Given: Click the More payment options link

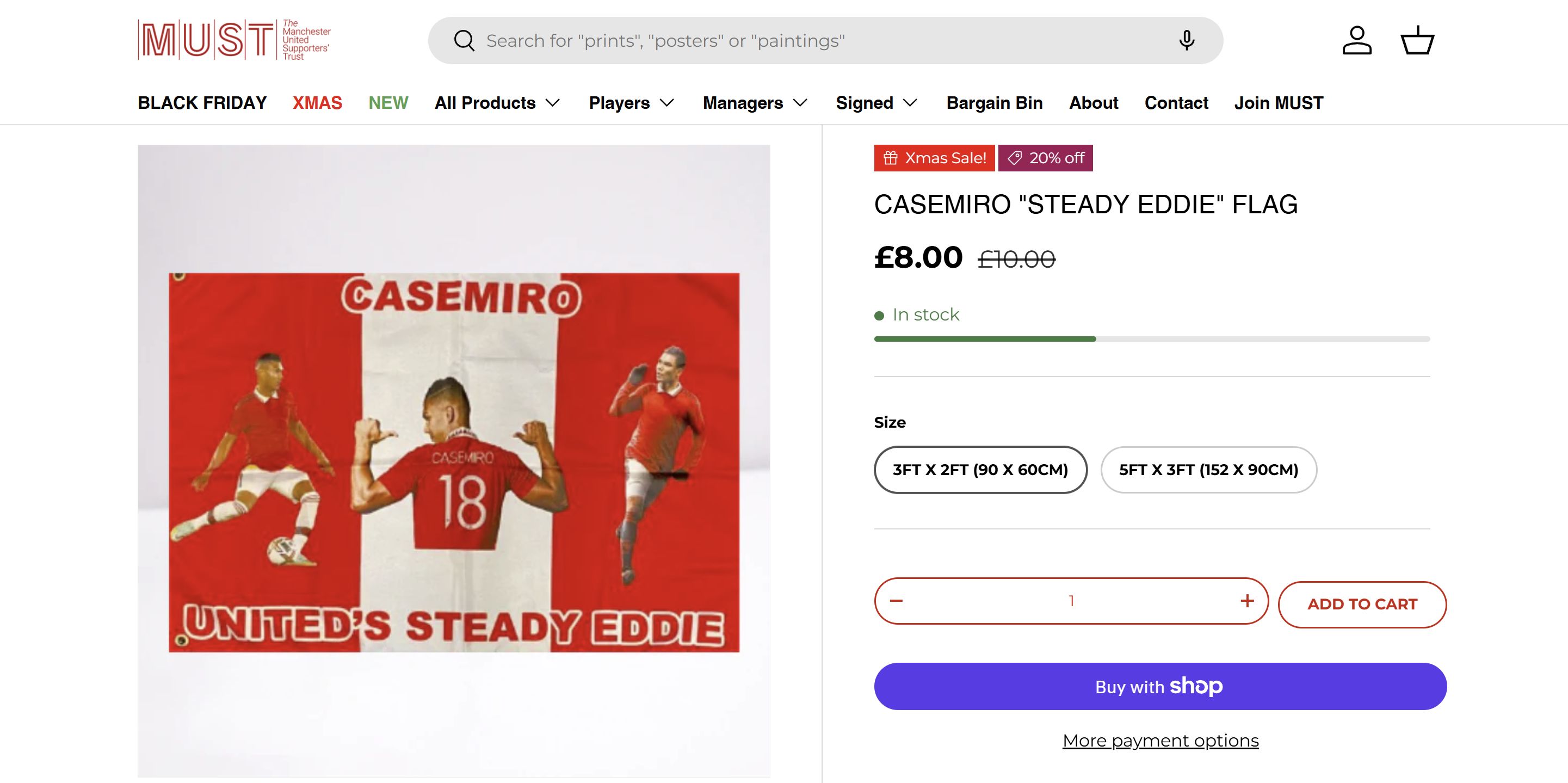Looking at the screenshot, I should click(1160, 741).
